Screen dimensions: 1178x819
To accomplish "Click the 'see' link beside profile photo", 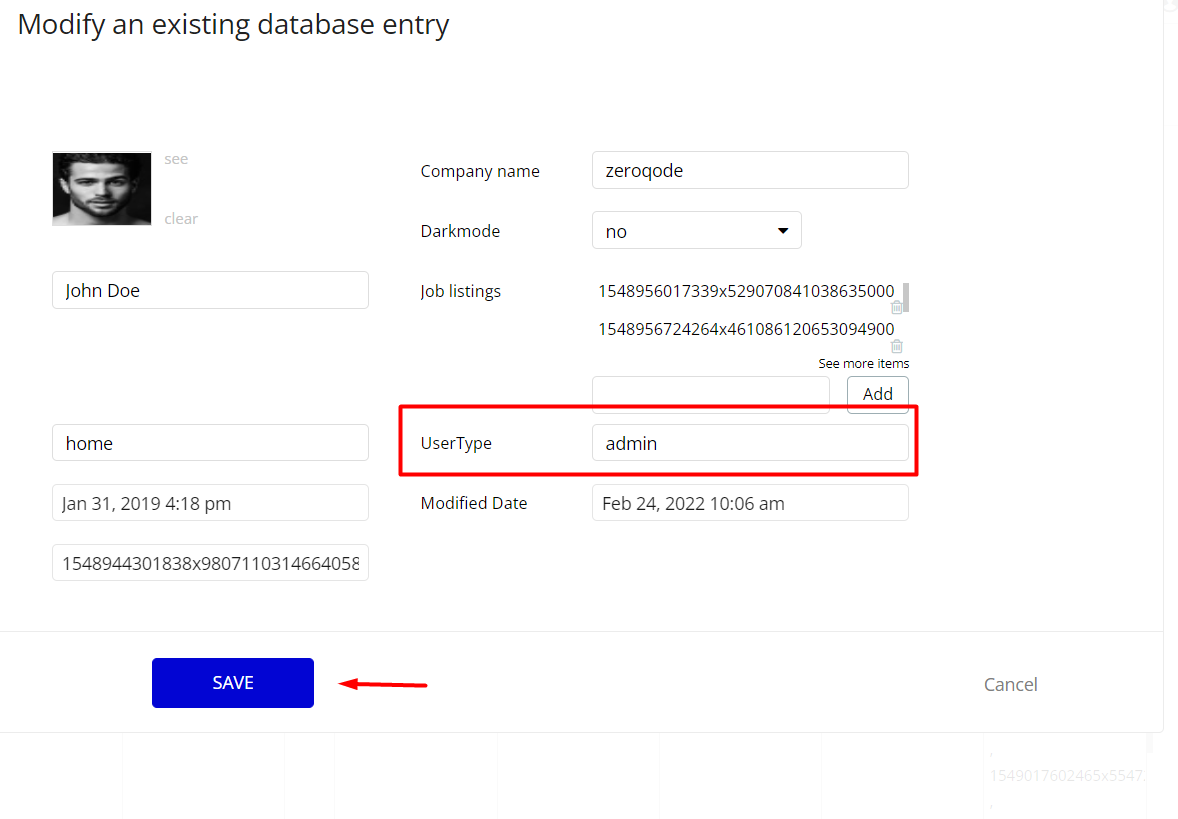I will coord(176,159).
